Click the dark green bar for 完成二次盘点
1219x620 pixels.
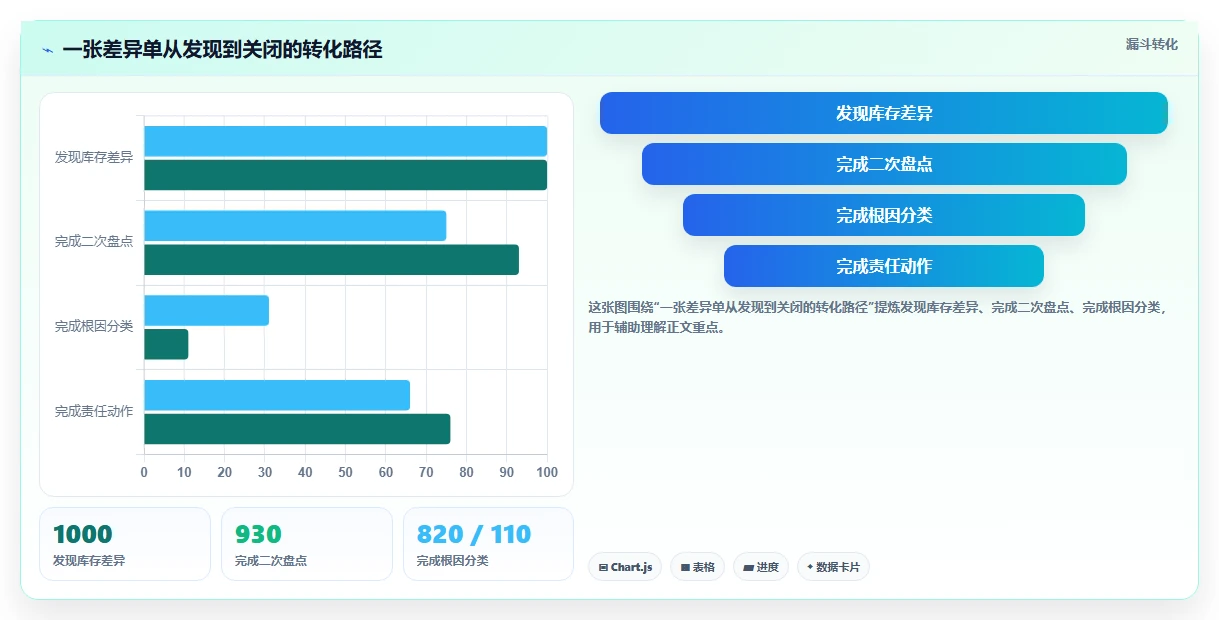click(331, 260)
